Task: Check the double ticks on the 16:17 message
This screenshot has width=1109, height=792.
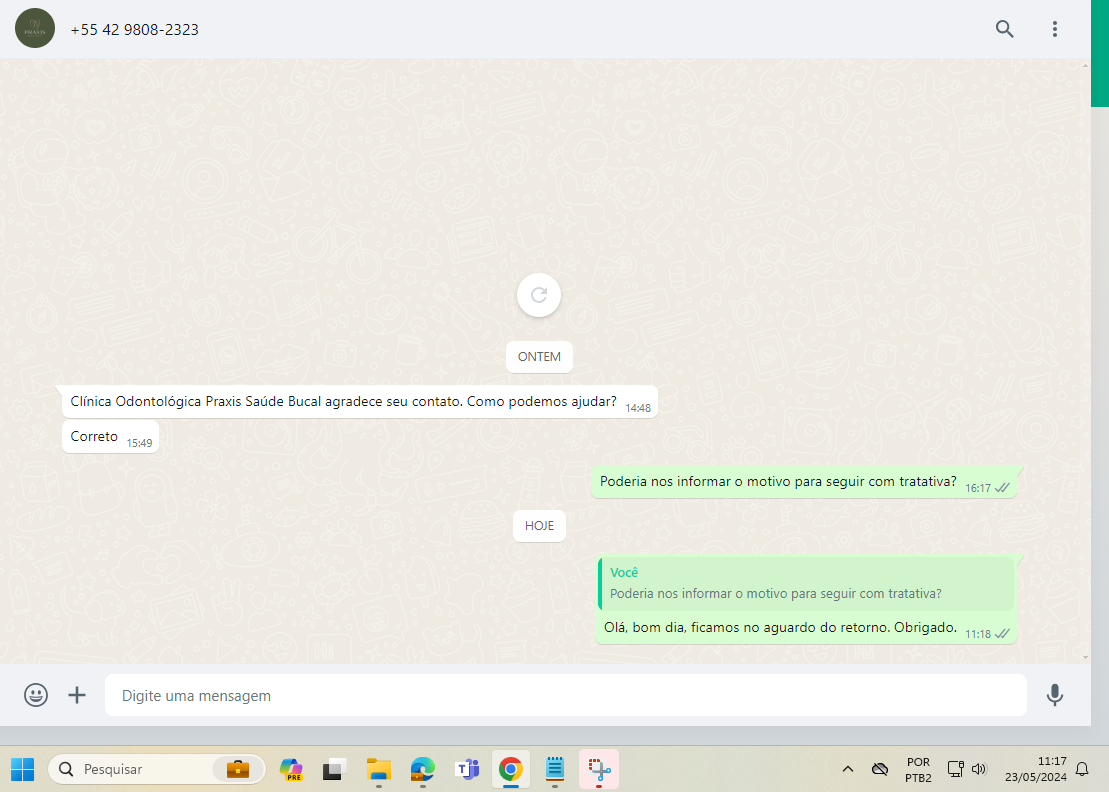Action: coord(1002,488)
